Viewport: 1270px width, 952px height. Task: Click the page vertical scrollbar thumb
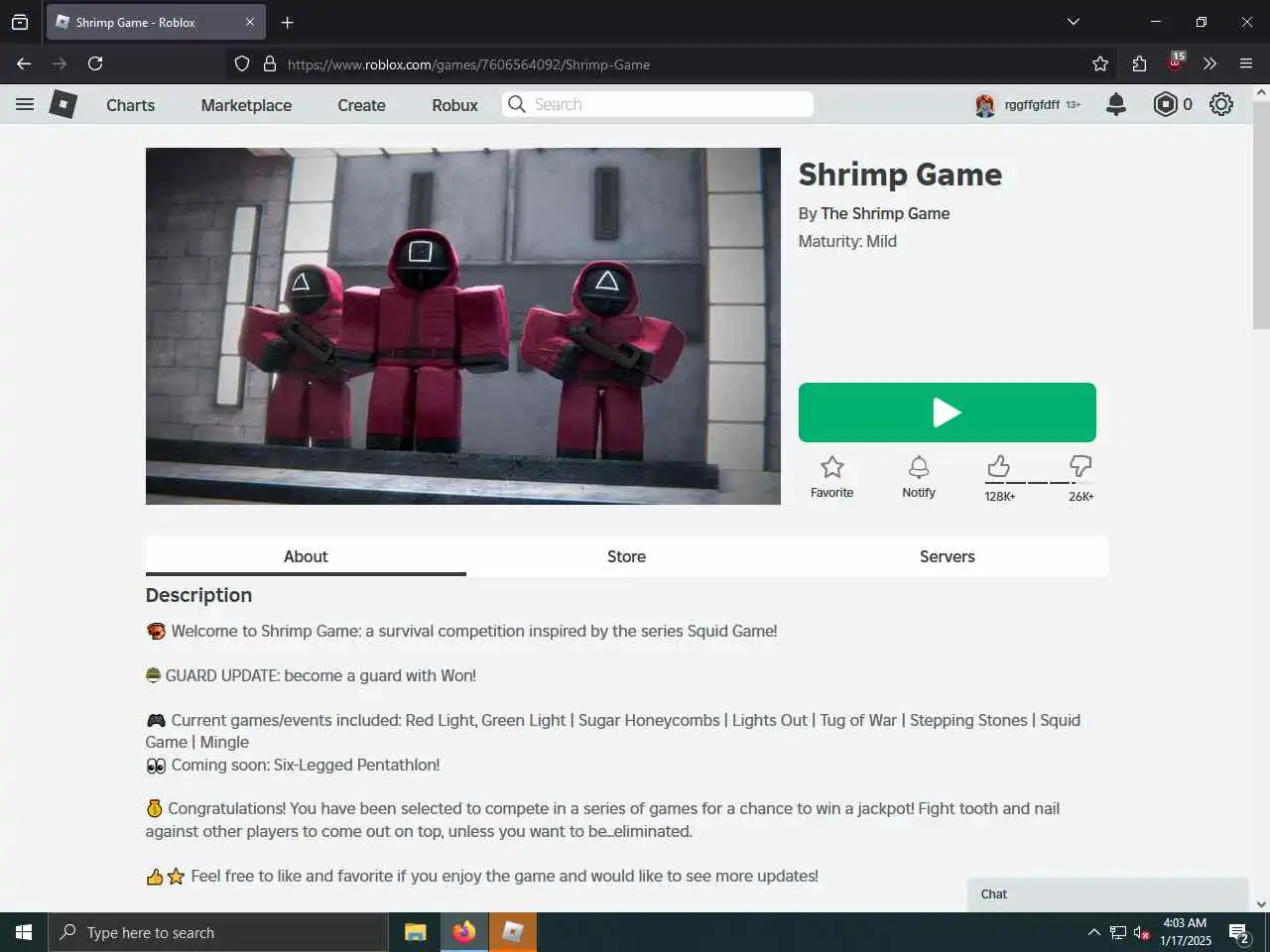point(1261,215)
